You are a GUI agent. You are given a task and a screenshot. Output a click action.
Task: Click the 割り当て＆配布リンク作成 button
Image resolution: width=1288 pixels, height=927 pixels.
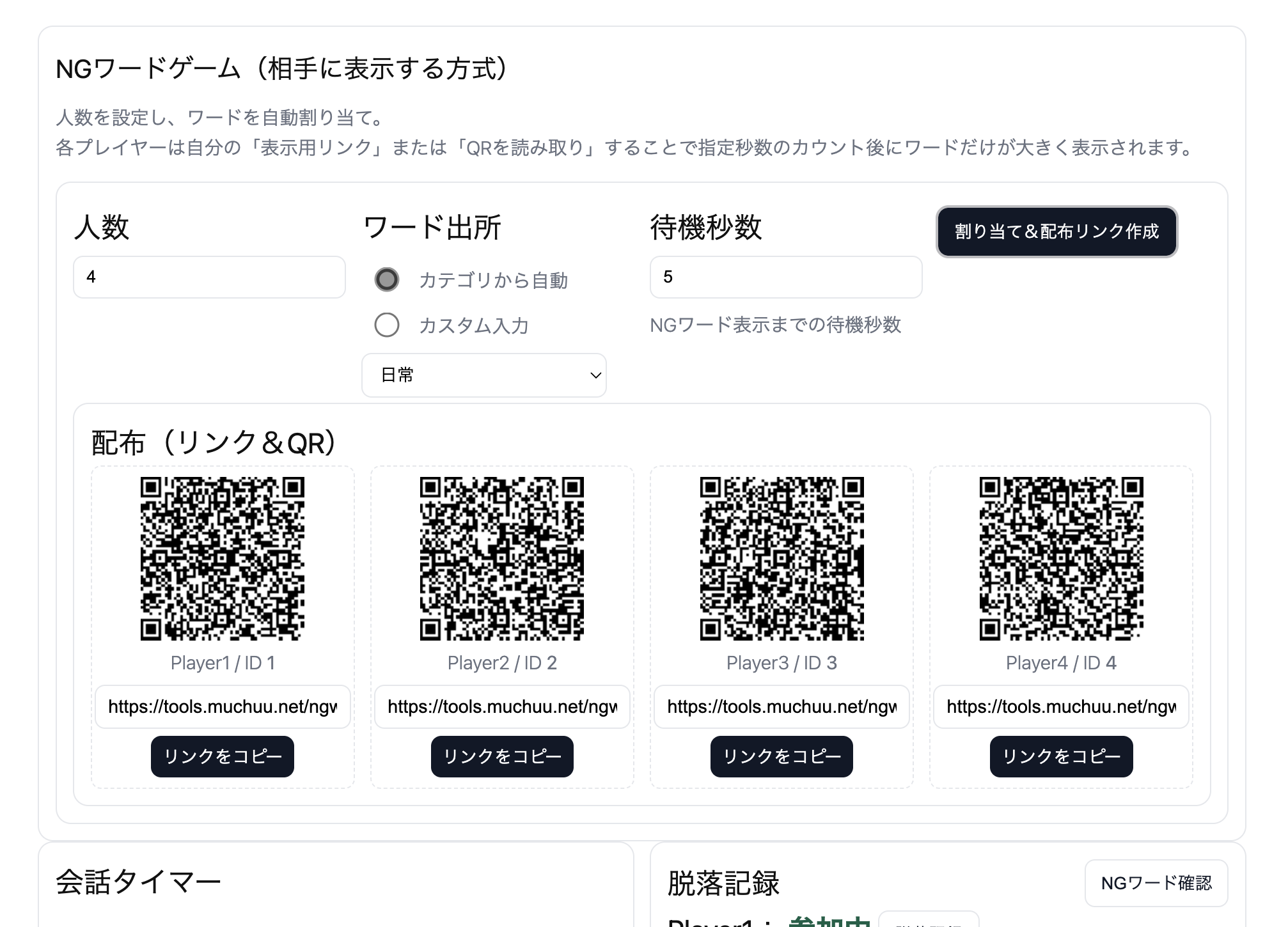pos(1056,231)
